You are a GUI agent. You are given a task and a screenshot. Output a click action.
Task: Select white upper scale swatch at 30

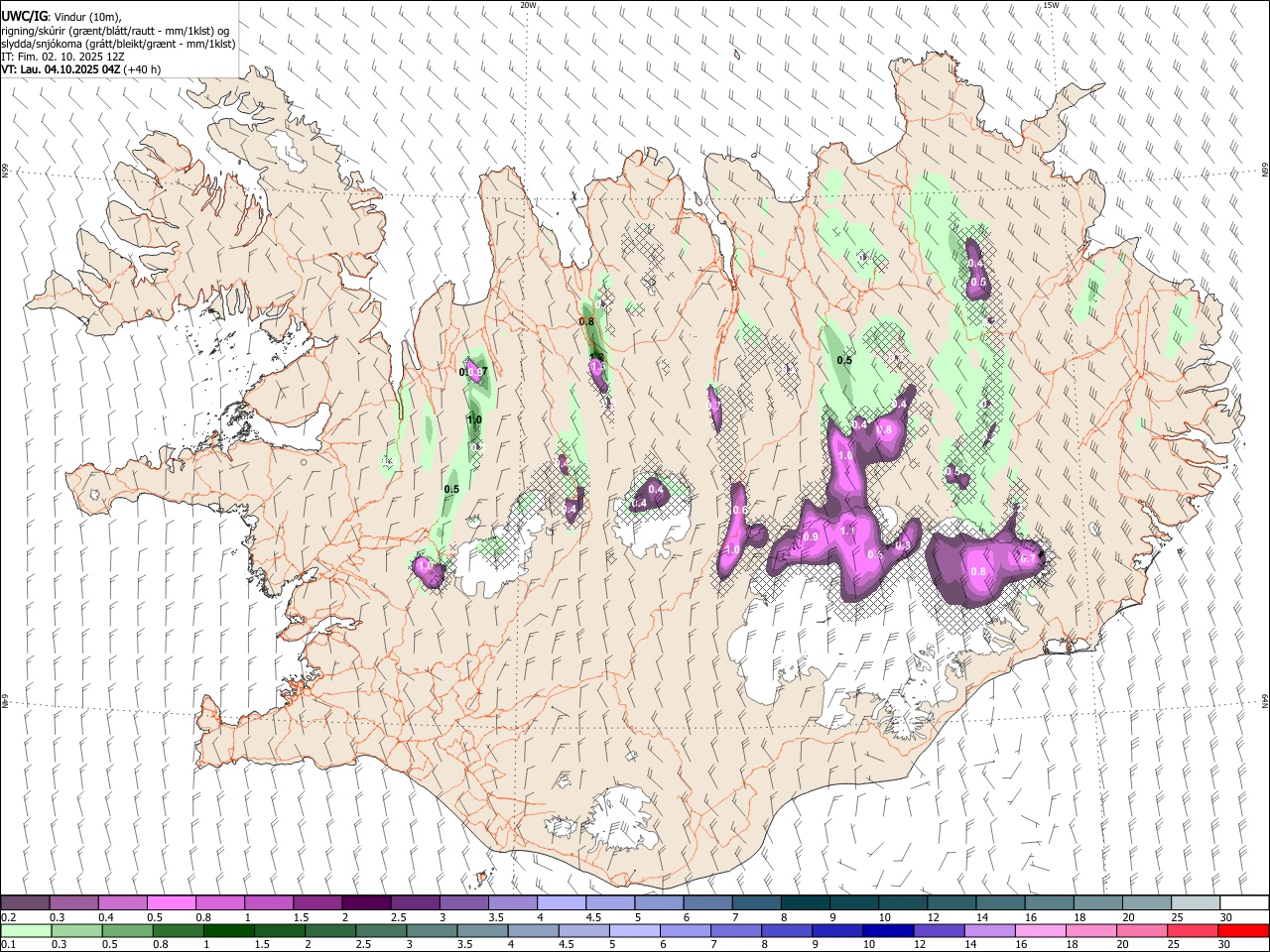tap(1243, 902)
